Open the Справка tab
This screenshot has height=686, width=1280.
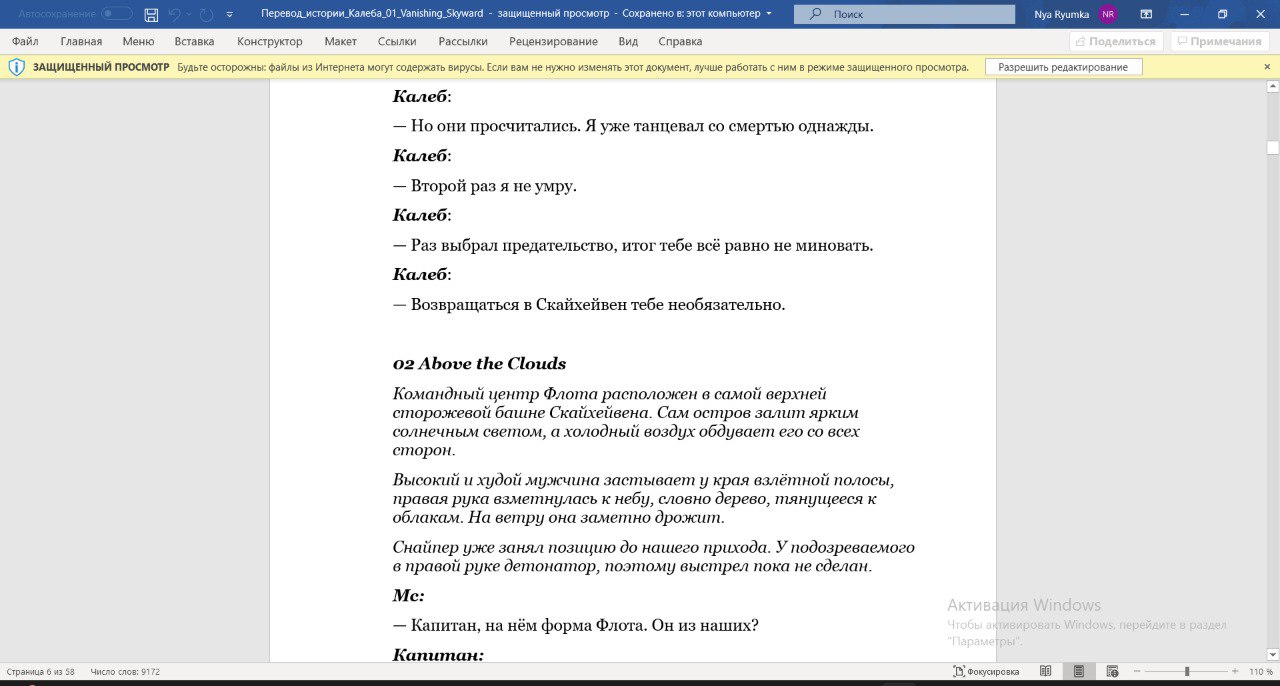pyautogui.click(x=680, y=41)
